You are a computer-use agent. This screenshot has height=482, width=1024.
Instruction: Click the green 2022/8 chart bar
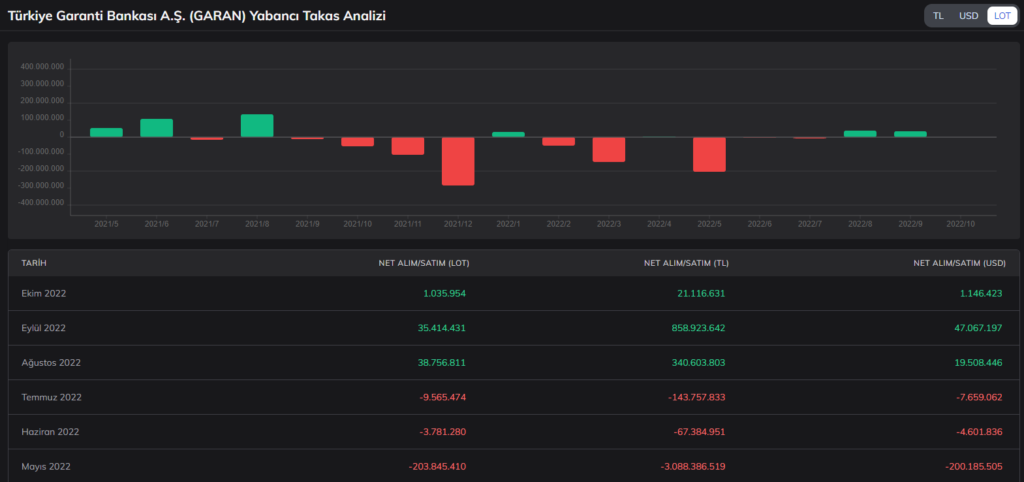click(x=860, y=134)
